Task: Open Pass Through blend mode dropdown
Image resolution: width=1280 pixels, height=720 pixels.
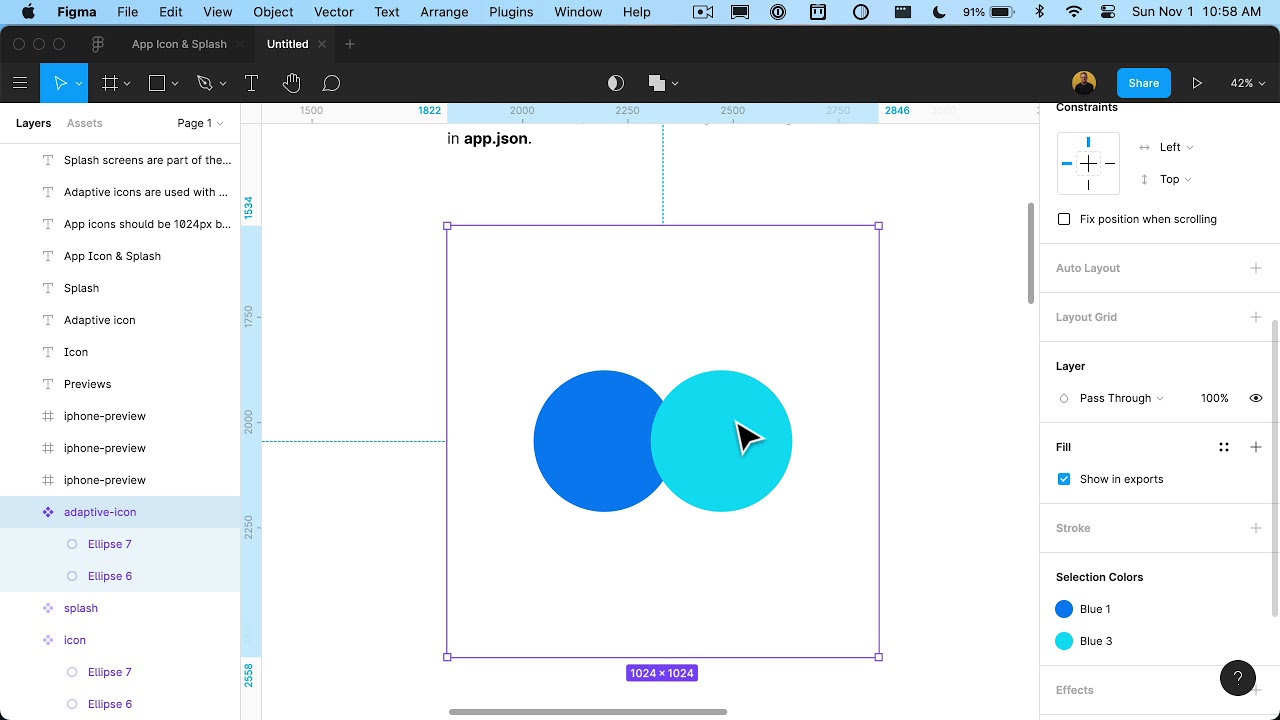Action: pos(1121,398)
